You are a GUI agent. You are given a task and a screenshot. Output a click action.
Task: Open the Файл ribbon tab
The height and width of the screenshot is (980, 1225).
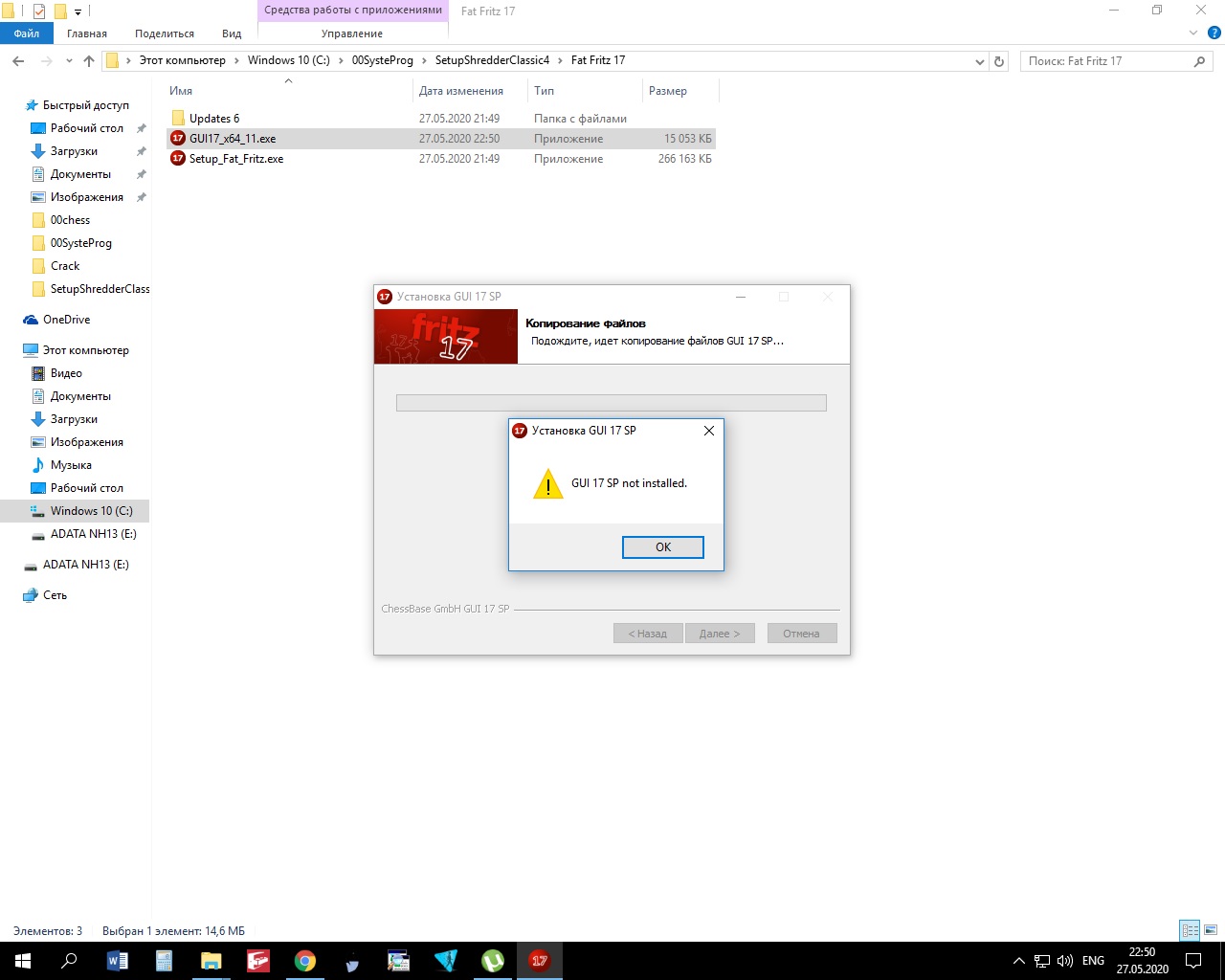click(x=27, y=33)
